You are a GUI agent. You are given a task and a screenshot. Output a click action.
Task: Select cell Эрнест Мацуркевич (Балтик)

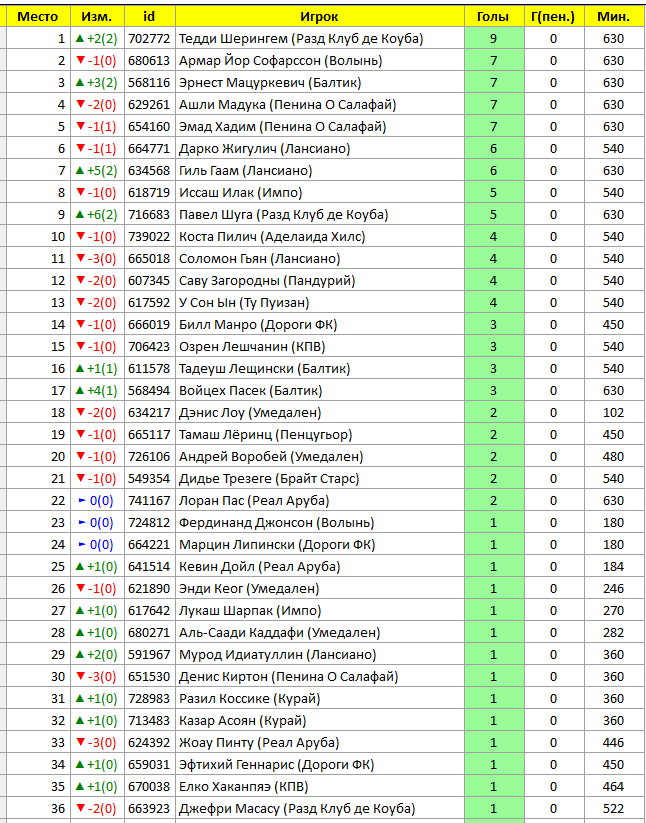coord(320,82)
